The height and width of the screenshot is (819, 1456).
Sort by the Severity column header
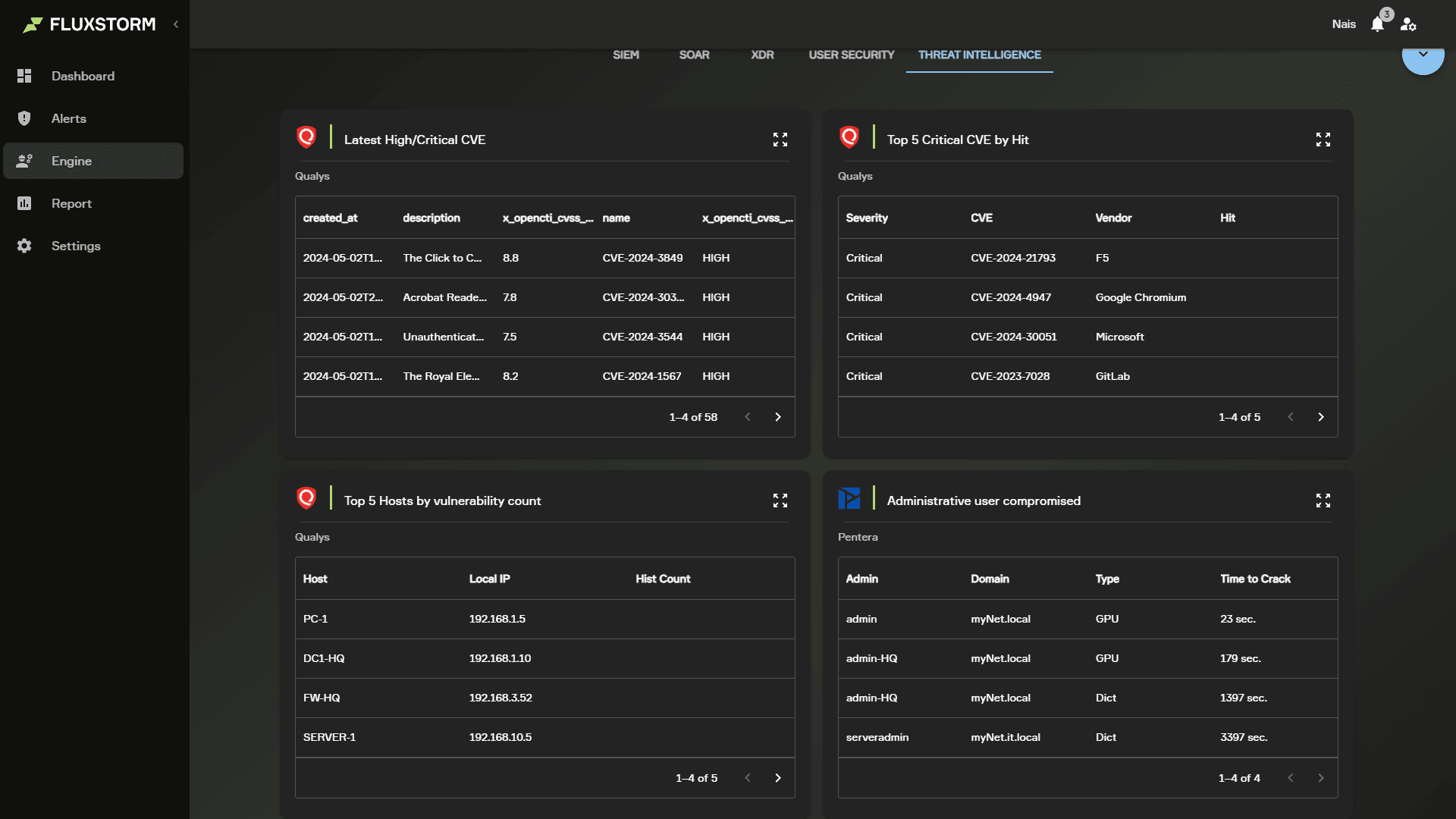point(867,218)
